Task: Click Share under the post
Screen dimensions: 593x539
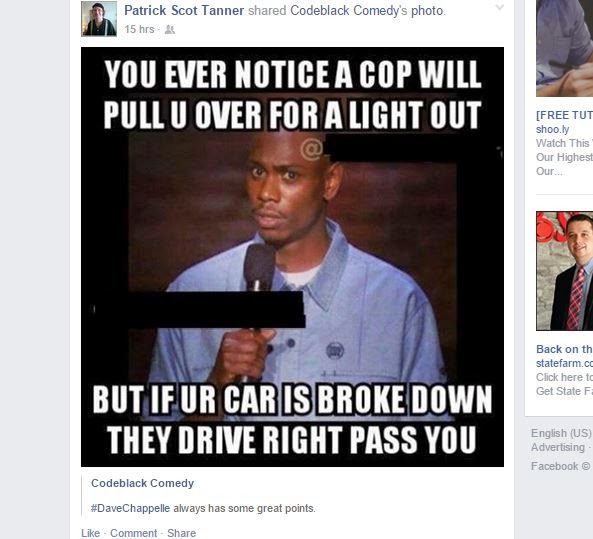Action: click(182, 533)
